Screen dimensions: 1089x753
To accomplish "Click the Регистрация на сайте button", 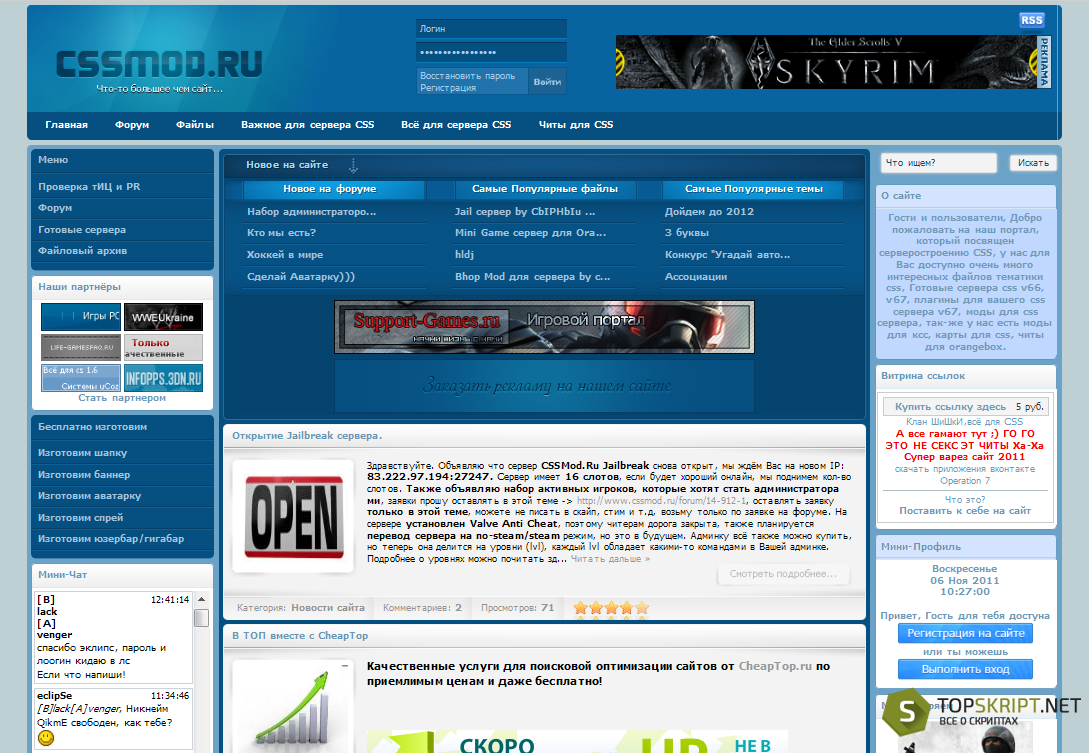I will (965, 634).
